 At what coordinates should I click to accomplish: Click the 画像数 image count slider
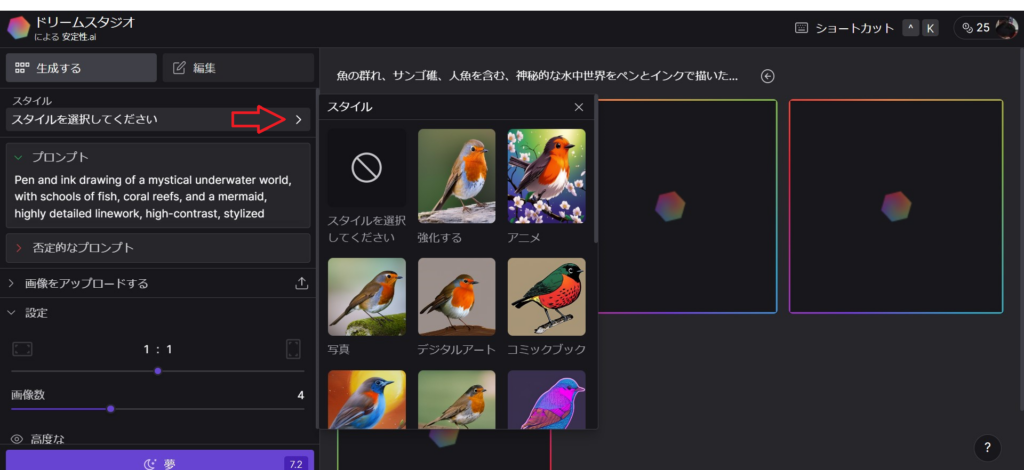click(x=110, y=408)
